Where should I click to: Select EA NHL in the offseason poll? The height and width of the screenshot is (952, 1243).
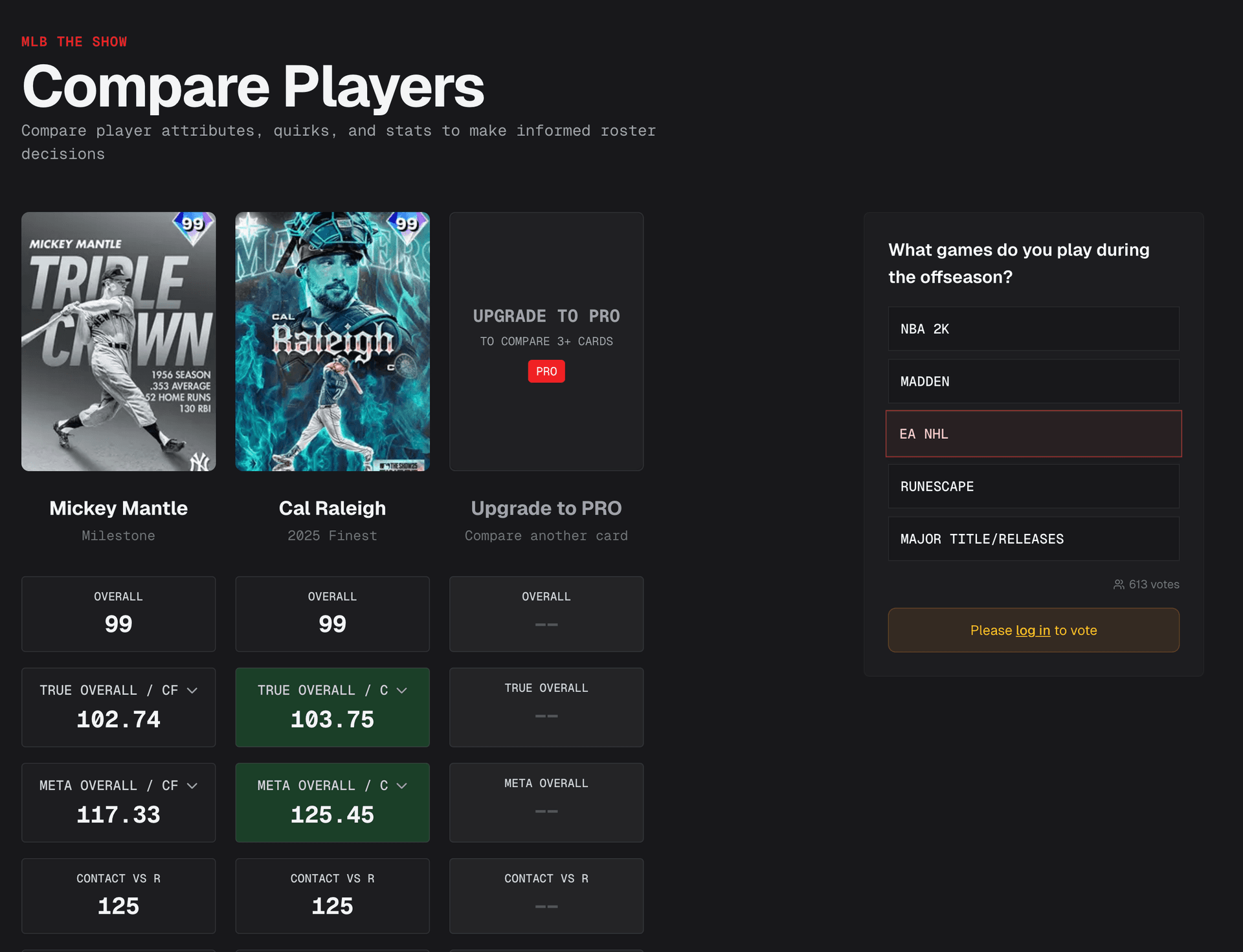pyautogui.click(x=1033, y=434)
